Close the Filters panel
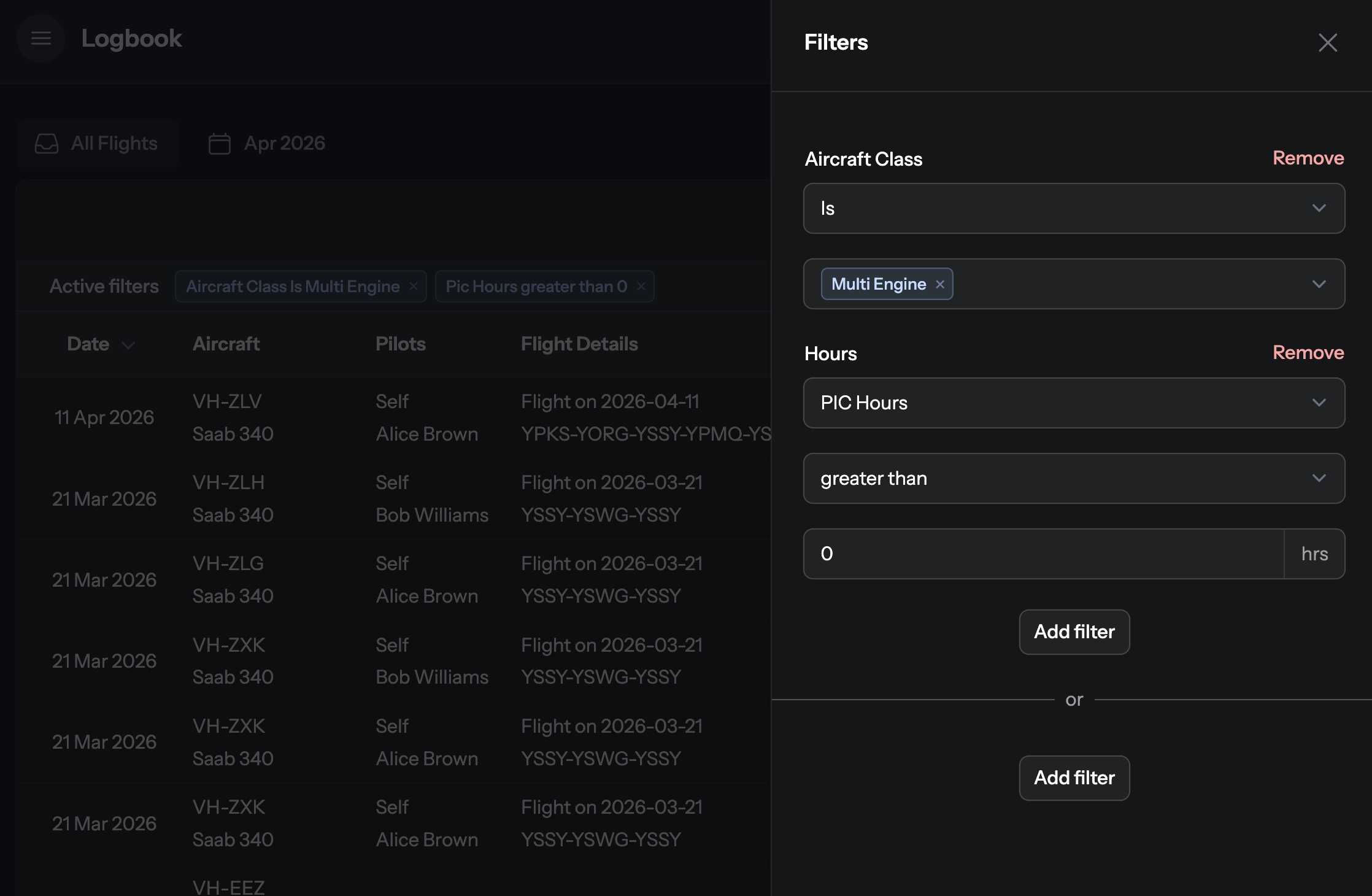The height and width of the screenshot is (896, 1372). (1328, 42)
